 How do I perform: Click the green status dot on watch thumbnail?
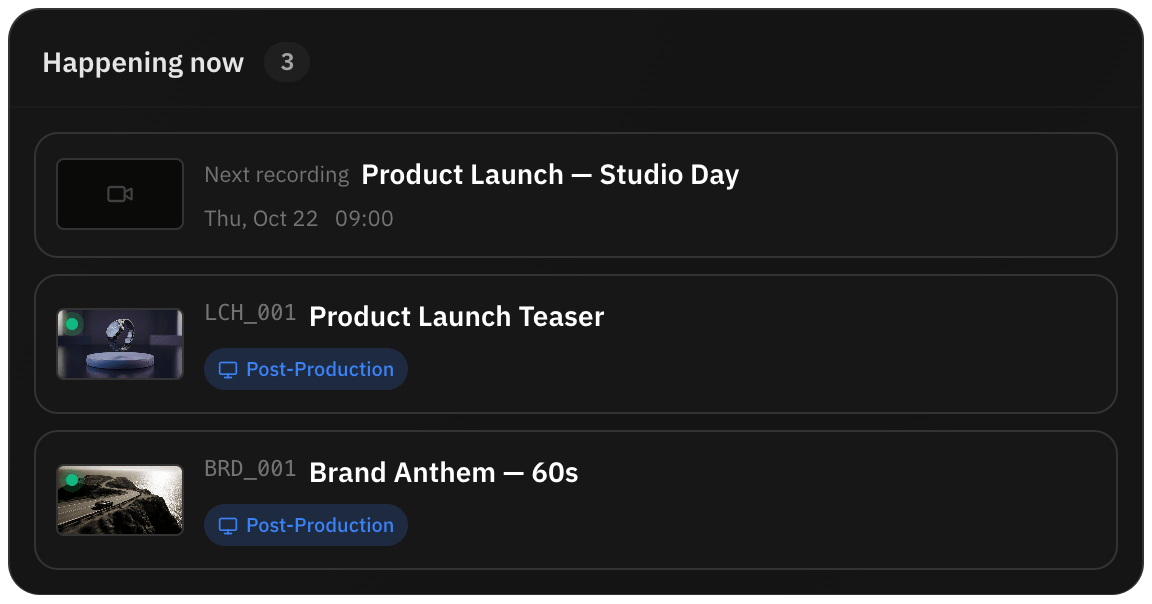pyautogui.click(x=72, y=323)
